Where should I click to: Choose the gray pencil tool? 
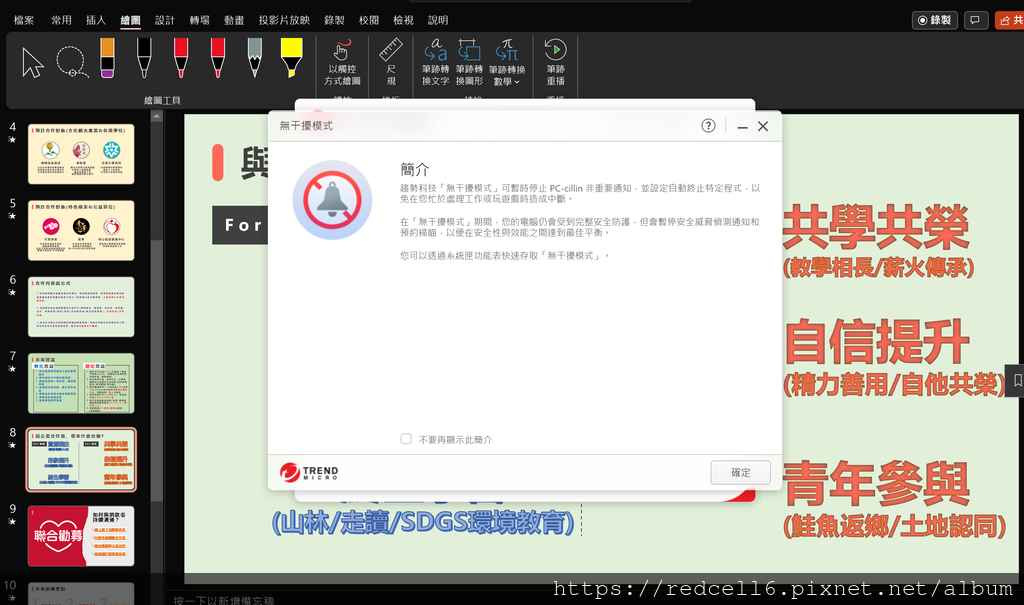tap(255, 58)
